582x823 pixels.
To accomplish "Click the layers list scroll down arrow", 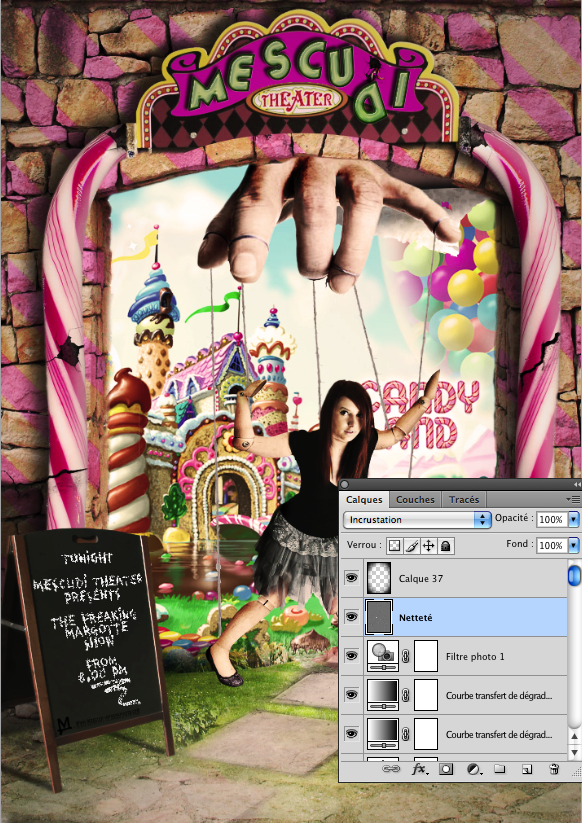I will (x=575, y=752).
